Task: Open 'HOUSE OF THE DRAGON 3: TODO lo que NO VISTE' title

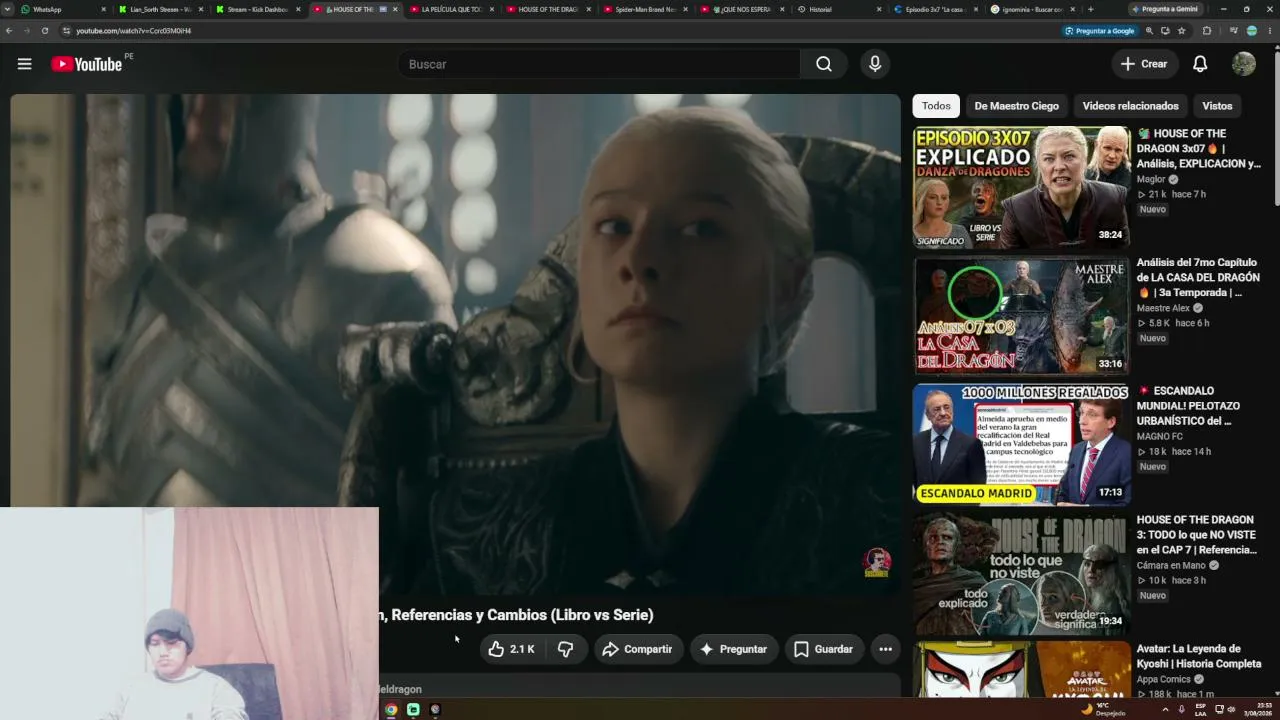Action: [x=1197, y=535]
